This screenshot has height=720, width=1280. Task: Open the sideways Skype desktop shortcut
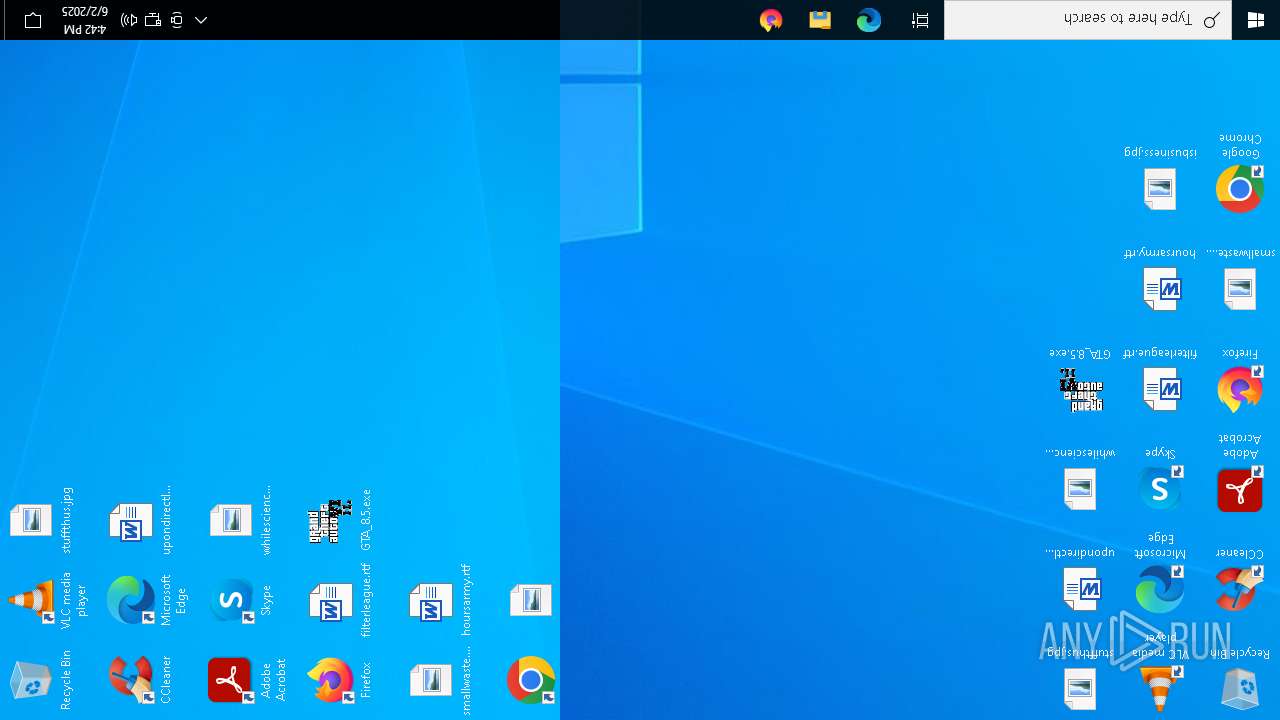point(231,600)
